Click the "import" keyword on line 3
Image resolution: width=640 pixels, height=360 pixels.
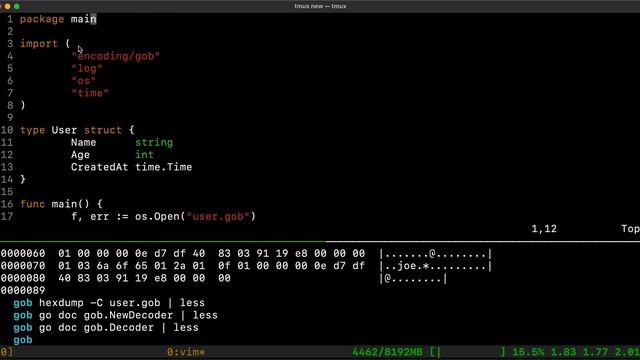pyautogui.click(x=39, y=44)
